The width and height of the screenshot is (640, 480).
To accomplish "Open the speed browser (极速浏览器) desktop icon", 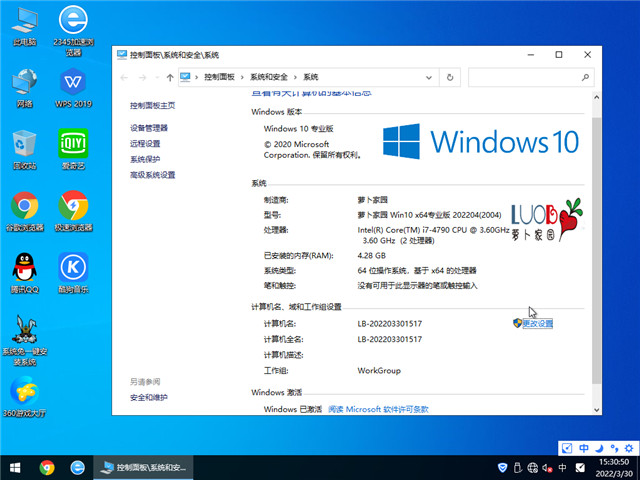I will [x=73, y=211].
